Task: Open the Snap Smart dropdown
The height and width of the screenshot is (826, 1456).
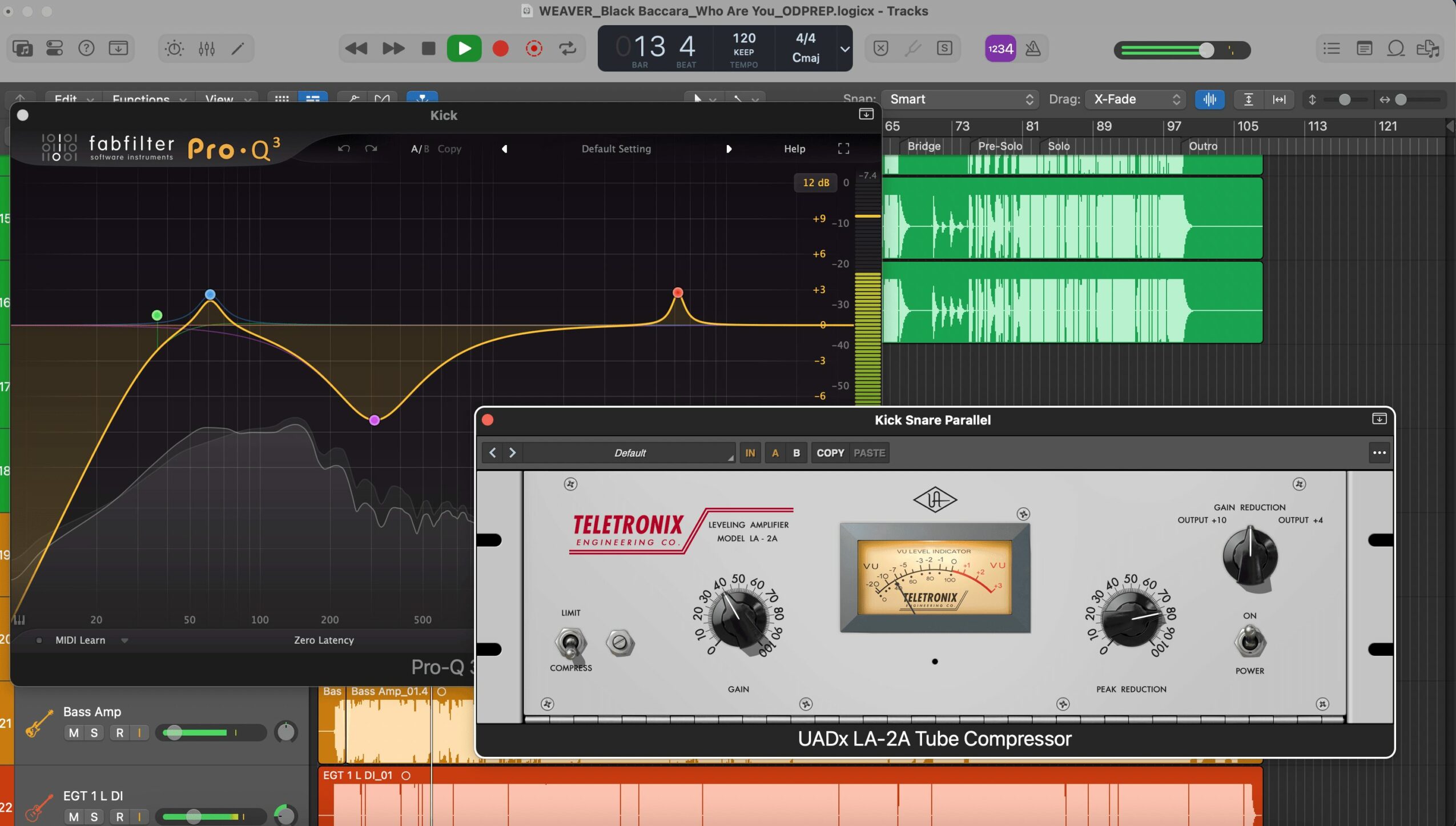Action: (961, 99)
